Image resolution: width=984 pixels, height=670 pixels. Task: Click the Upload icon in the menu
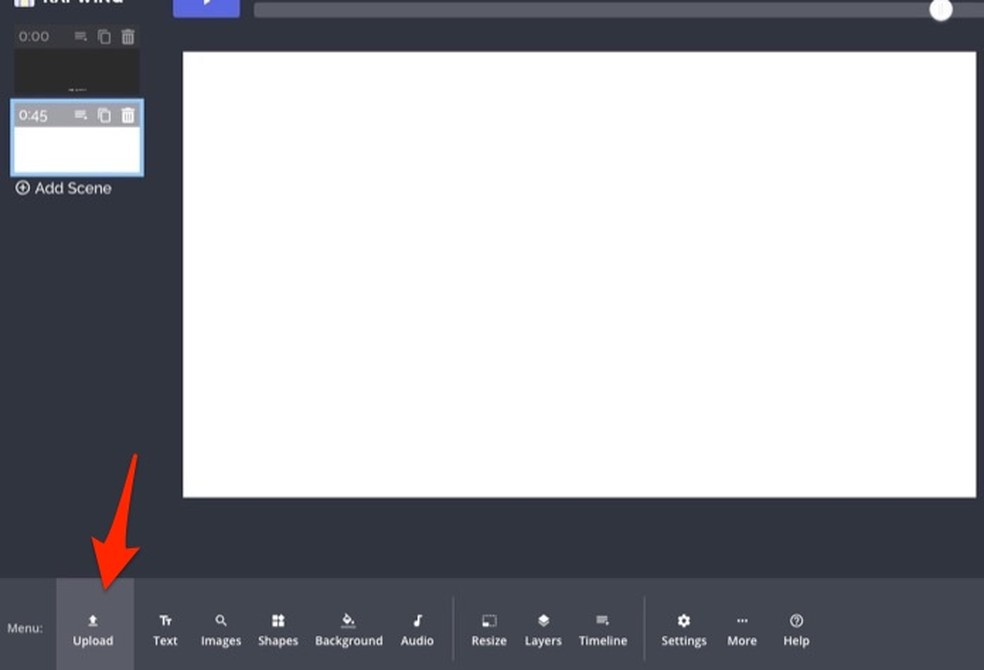pos(93,630)
